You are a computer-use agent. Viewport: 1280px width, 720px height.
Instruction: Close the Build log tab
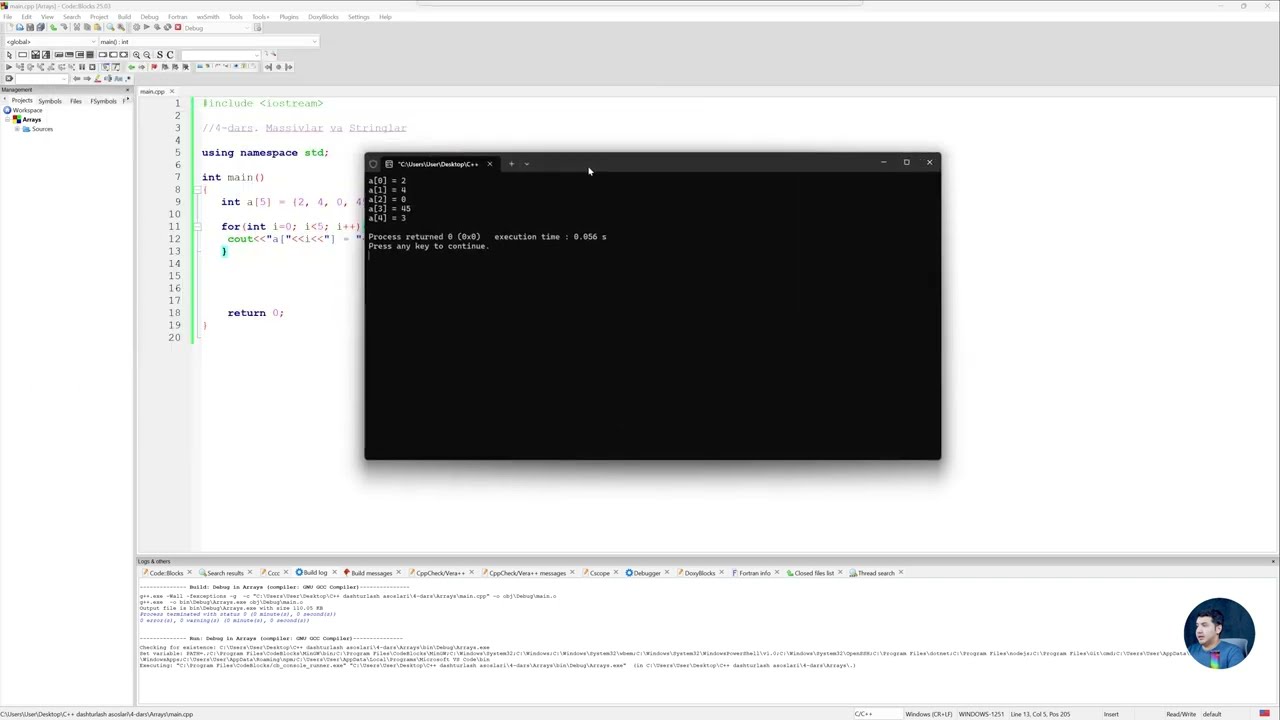click(x=335, y=573)
